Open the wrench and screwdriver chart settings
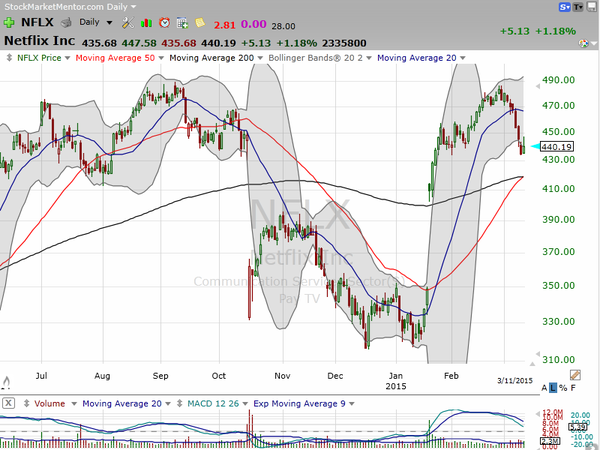Screen dimensions: 600x450 pos(128,23)
